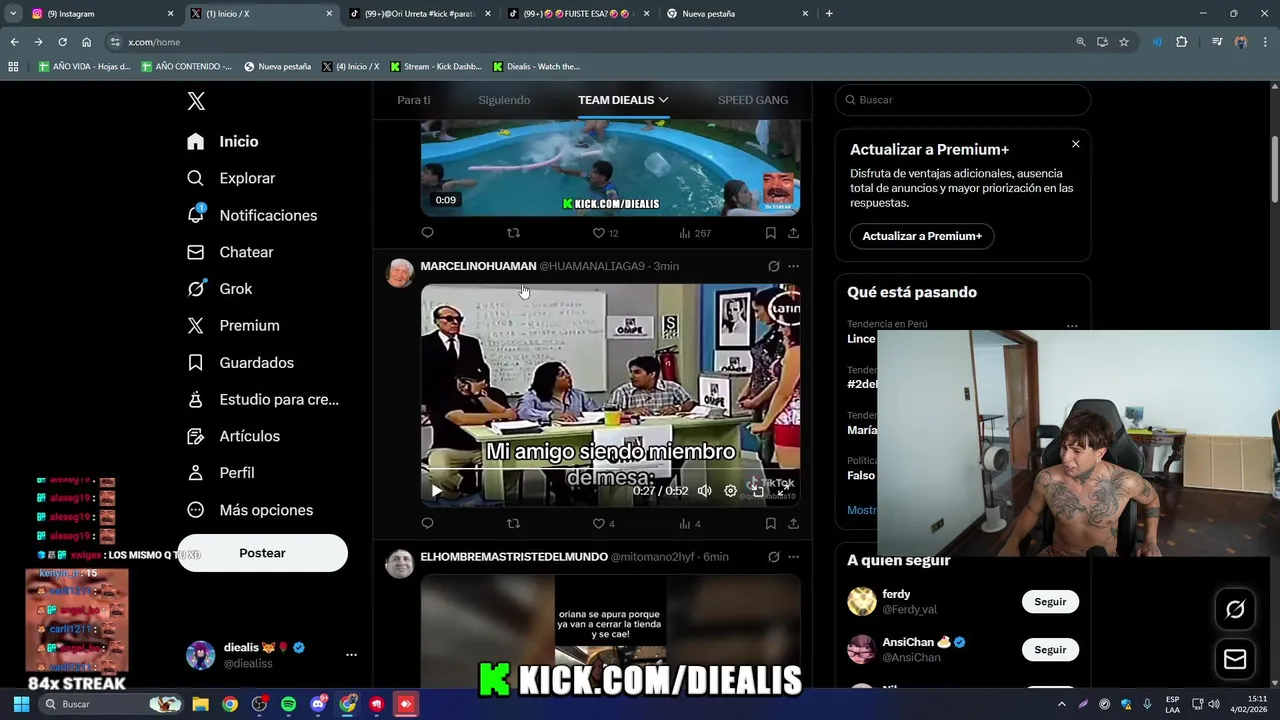Open new browser tab with plus
The width and height of the screenshot is (1280, 720).
pyautogui.click(x=829, y=14)
